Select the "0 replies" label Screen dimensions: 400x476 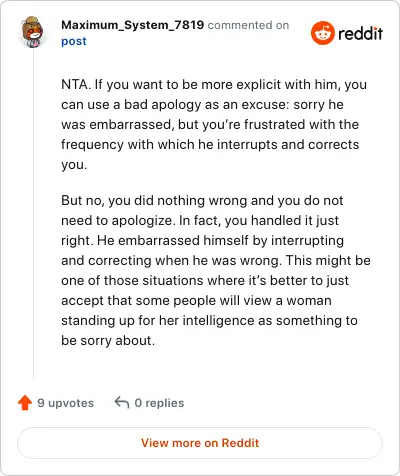pyautogui.click(x=159, y=403)
